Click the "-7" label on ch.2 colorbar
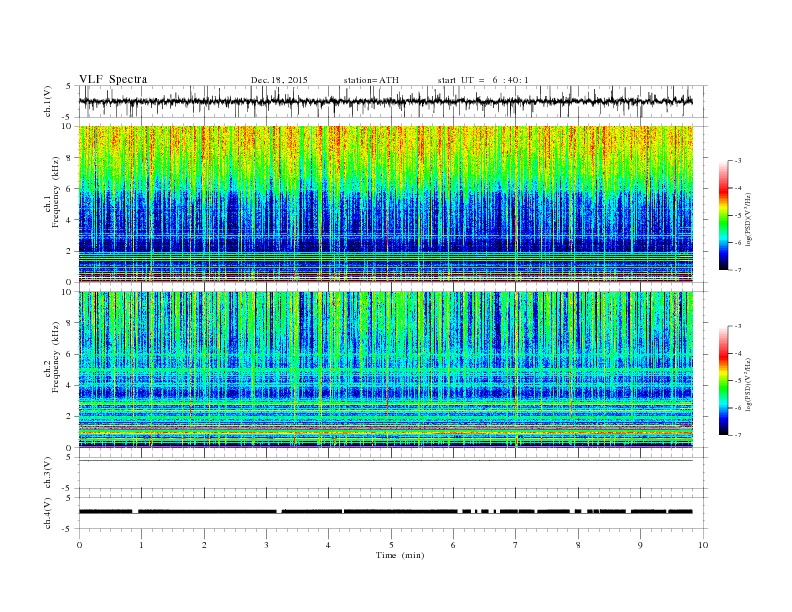The height and width of the screenshot is (612, 792). tap(737, 435)
